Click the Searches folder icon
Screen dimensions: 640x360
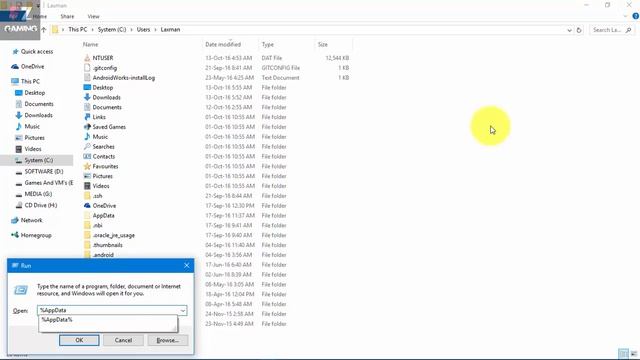coord(87,147)
